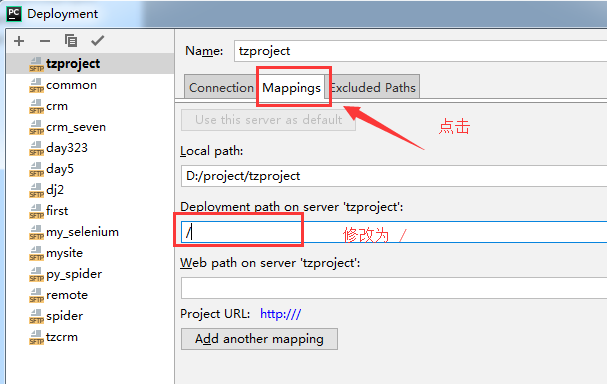Click the empty Web path on server field
Image resolution: width=607 pixels, height=384 pixels.
tap(394, 288)
